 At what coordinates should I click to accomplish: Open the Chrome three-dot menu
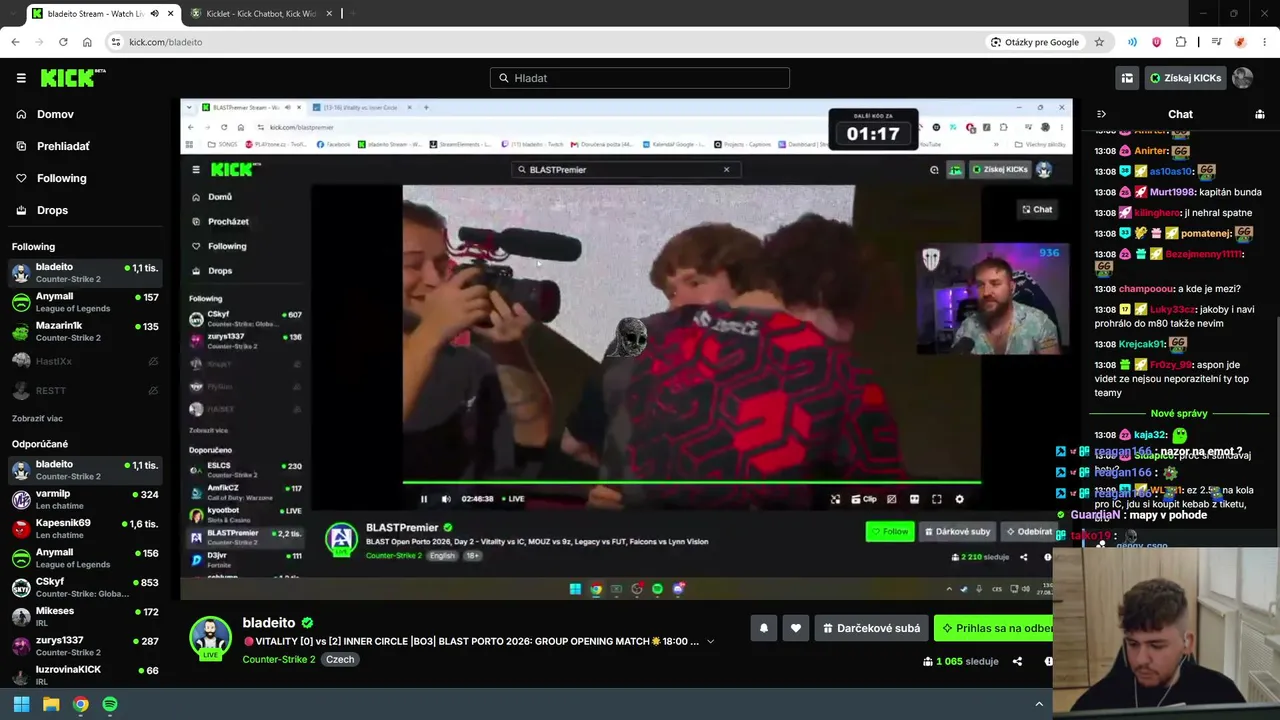[x=1265, y=42]
